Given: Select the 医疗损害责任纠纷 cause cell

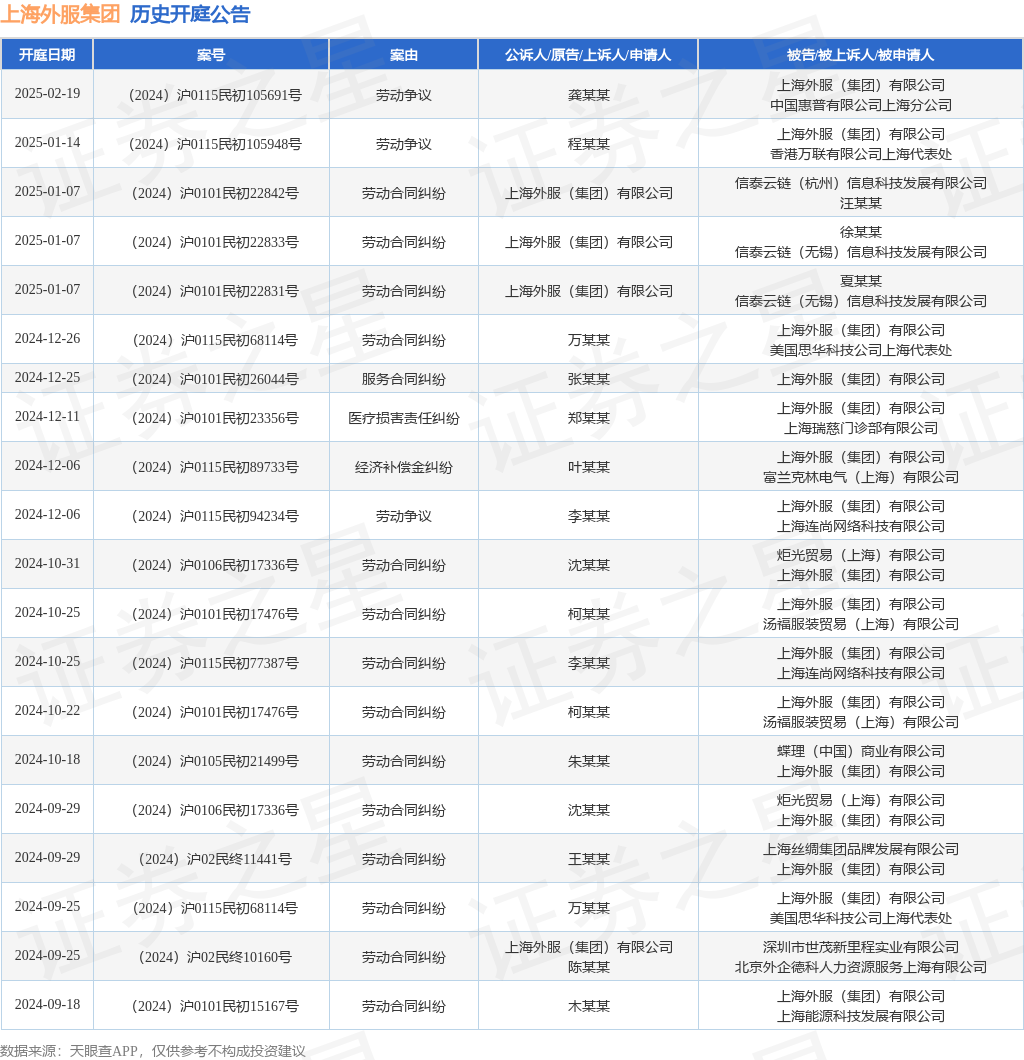Looking at the screenshot, I should click(x=404, y=418).
